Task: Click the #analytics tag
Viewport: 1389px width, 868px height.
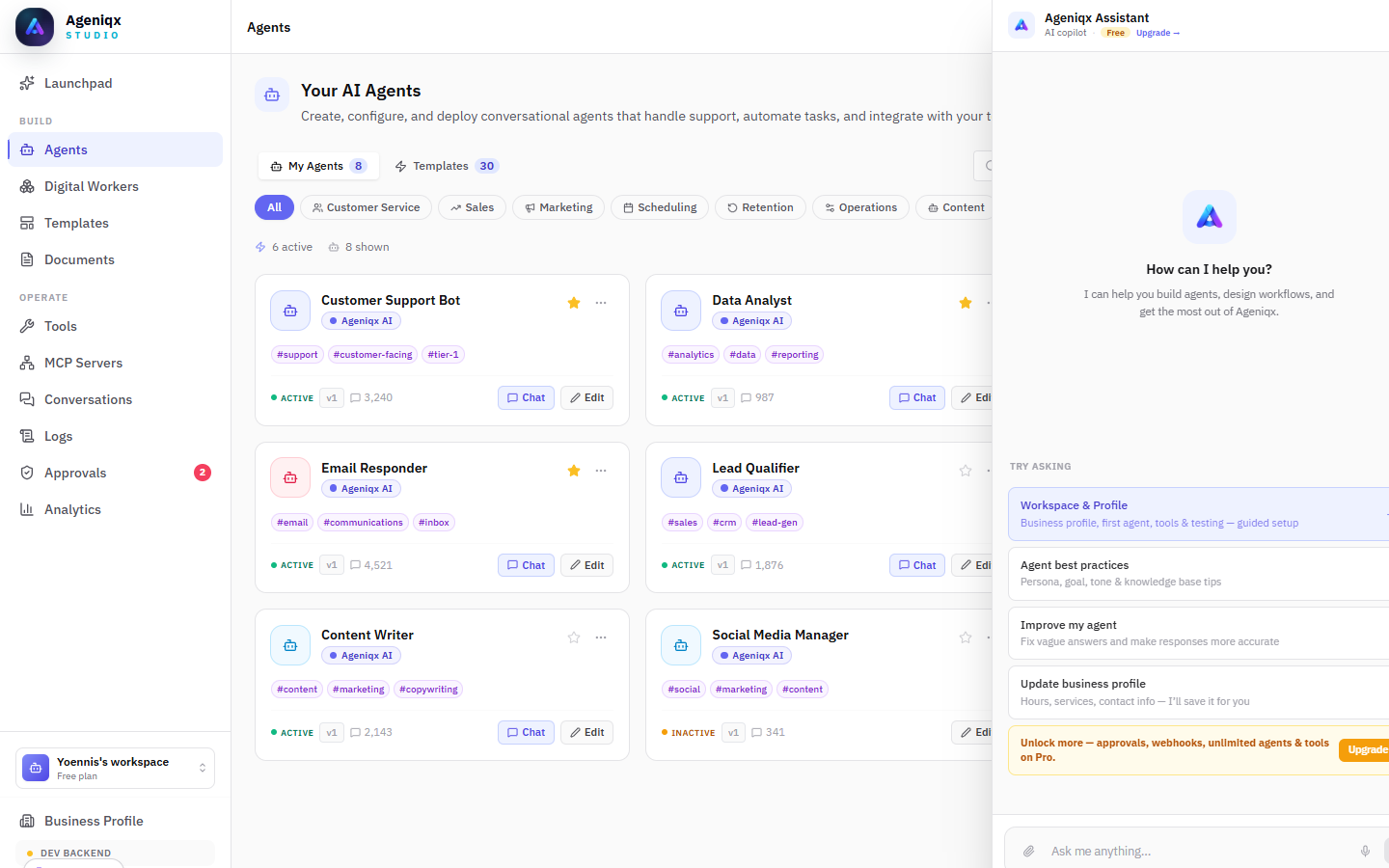Action: pyautogui.click(x=691, y=355)
